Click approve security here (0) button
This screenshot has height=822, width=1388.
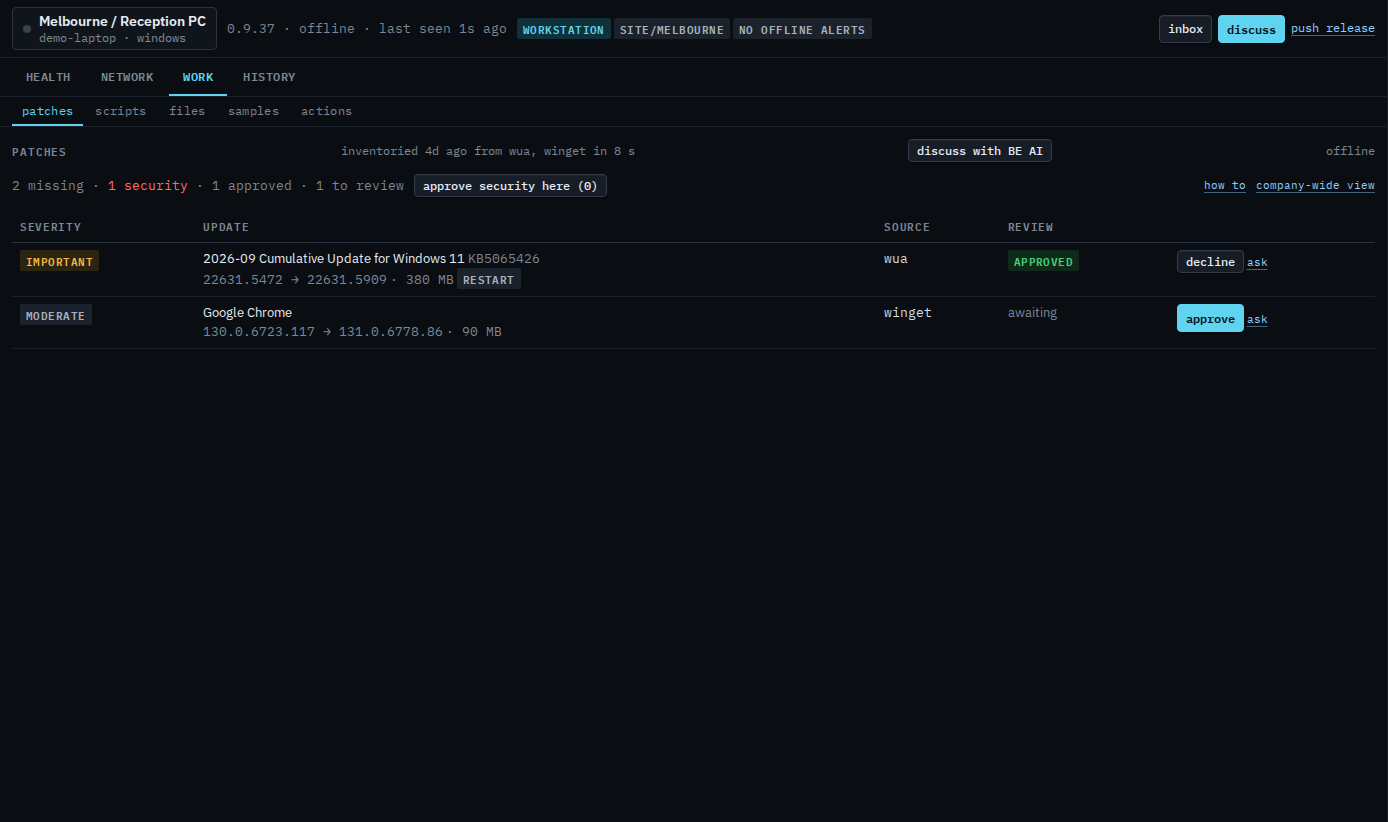click(510, 186)
